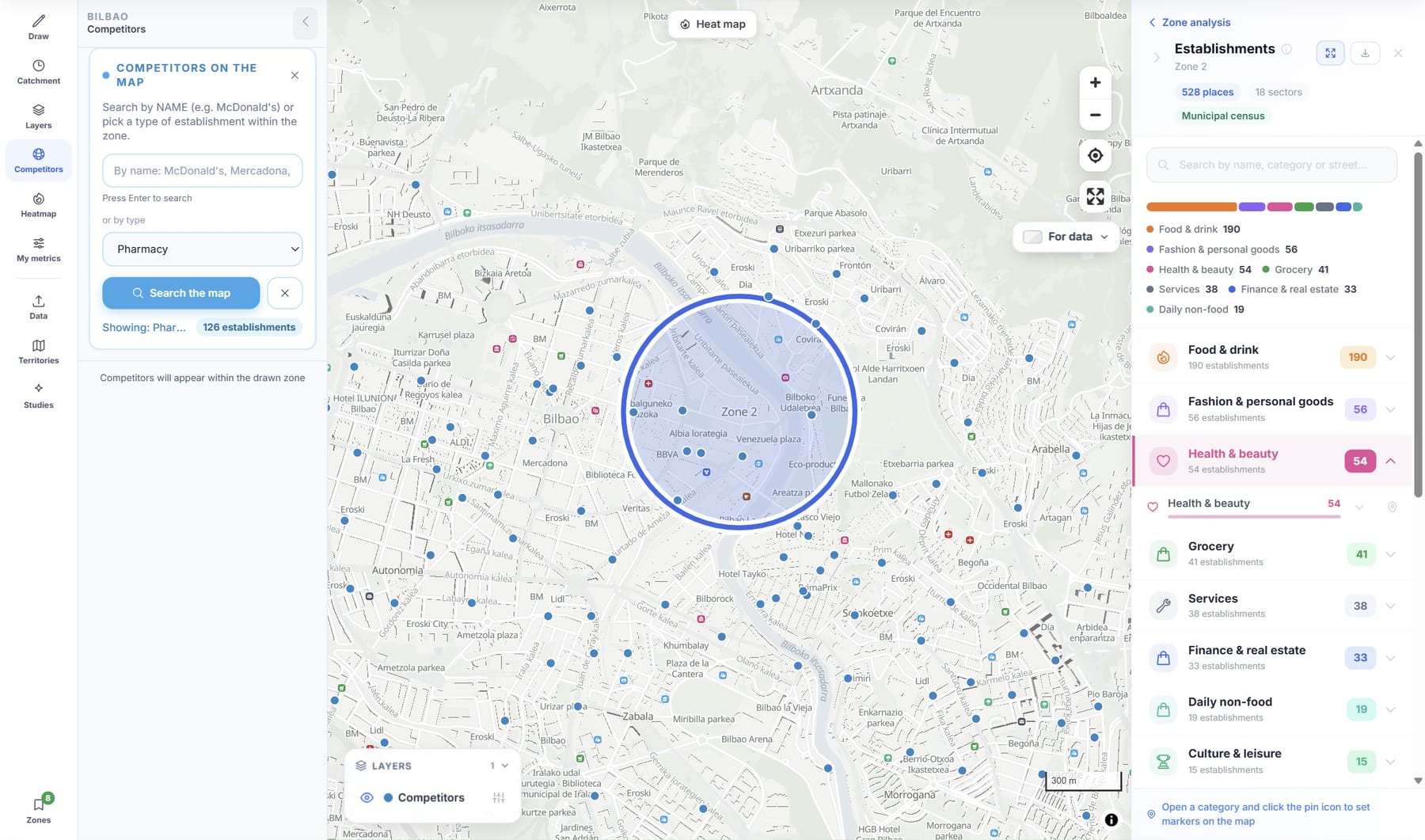
Task: Zoom in on the map
Action: [1095, 82]
